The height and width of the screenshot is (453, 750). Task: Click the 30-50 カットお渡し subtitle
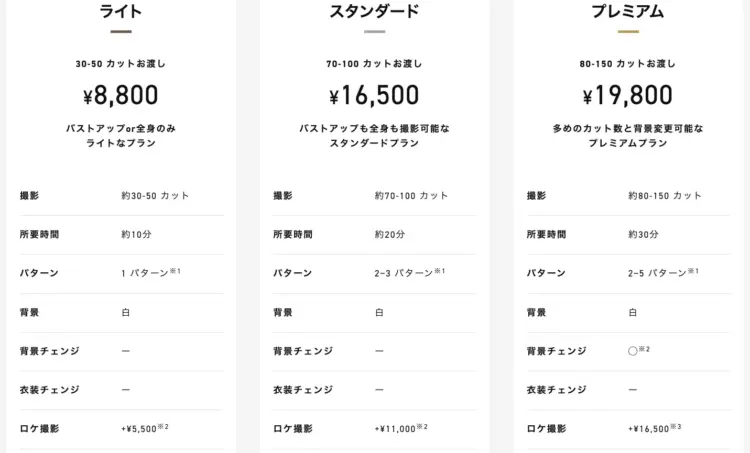pos(121,64)
